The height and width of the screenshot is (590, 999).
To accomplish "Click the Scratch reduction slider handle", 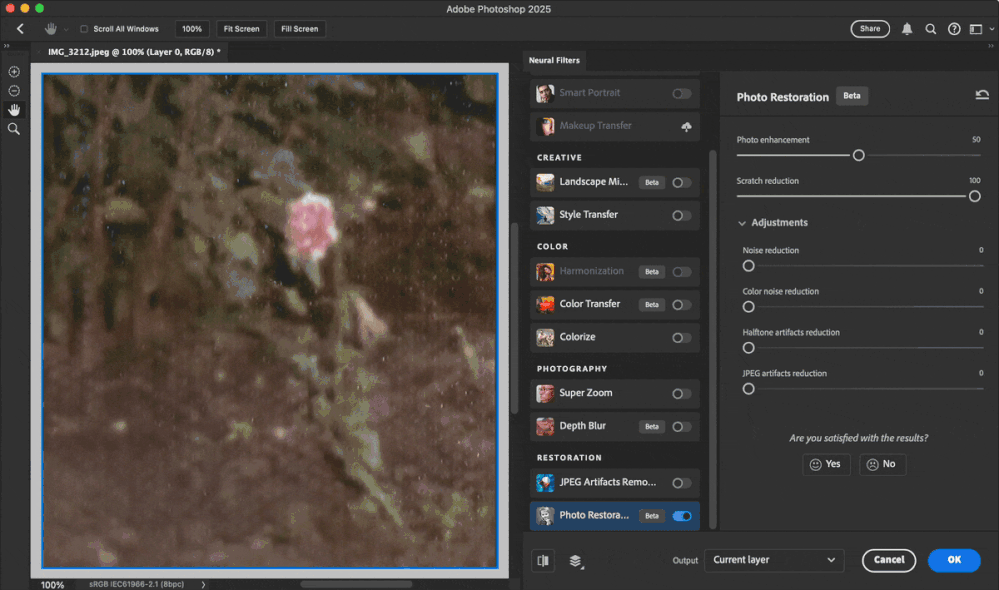I will coord(974,196).
